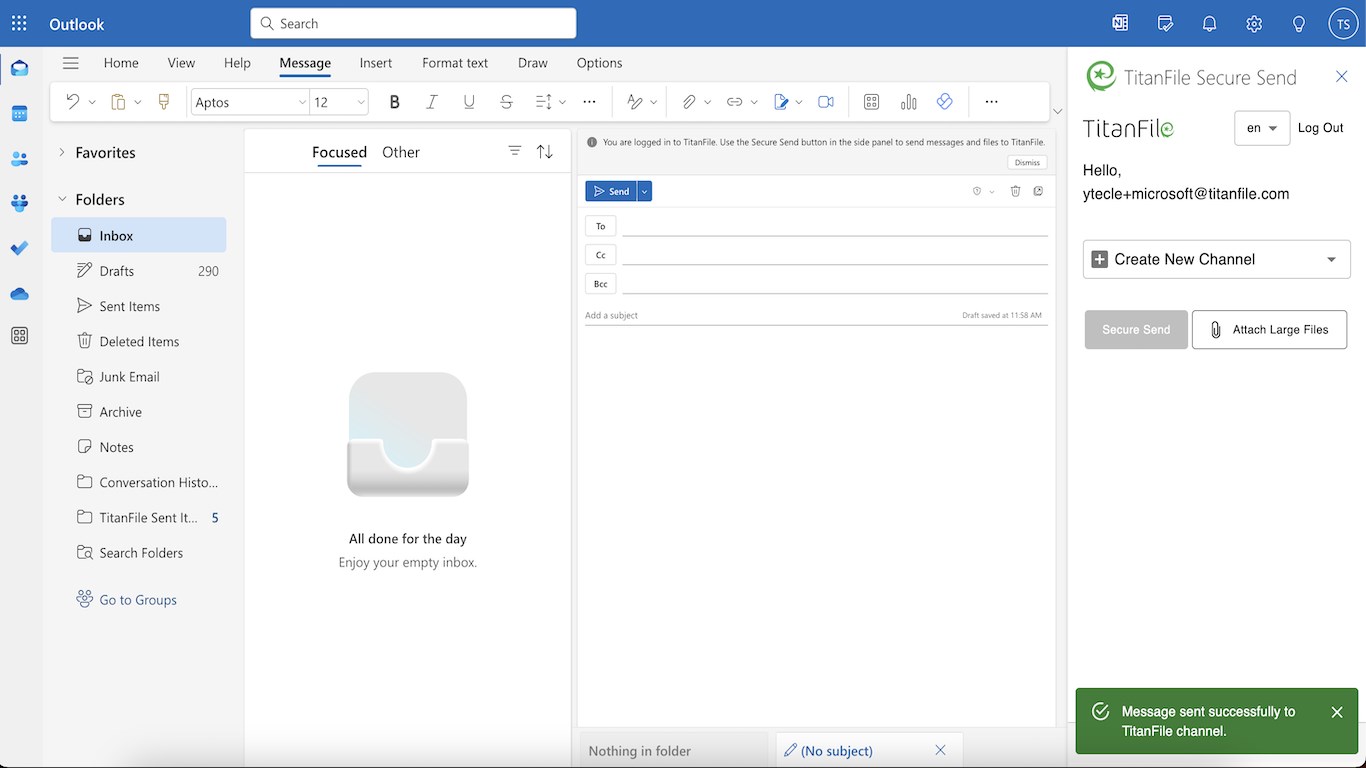Click the search box

pyautogui.click(x=413, y=23)
